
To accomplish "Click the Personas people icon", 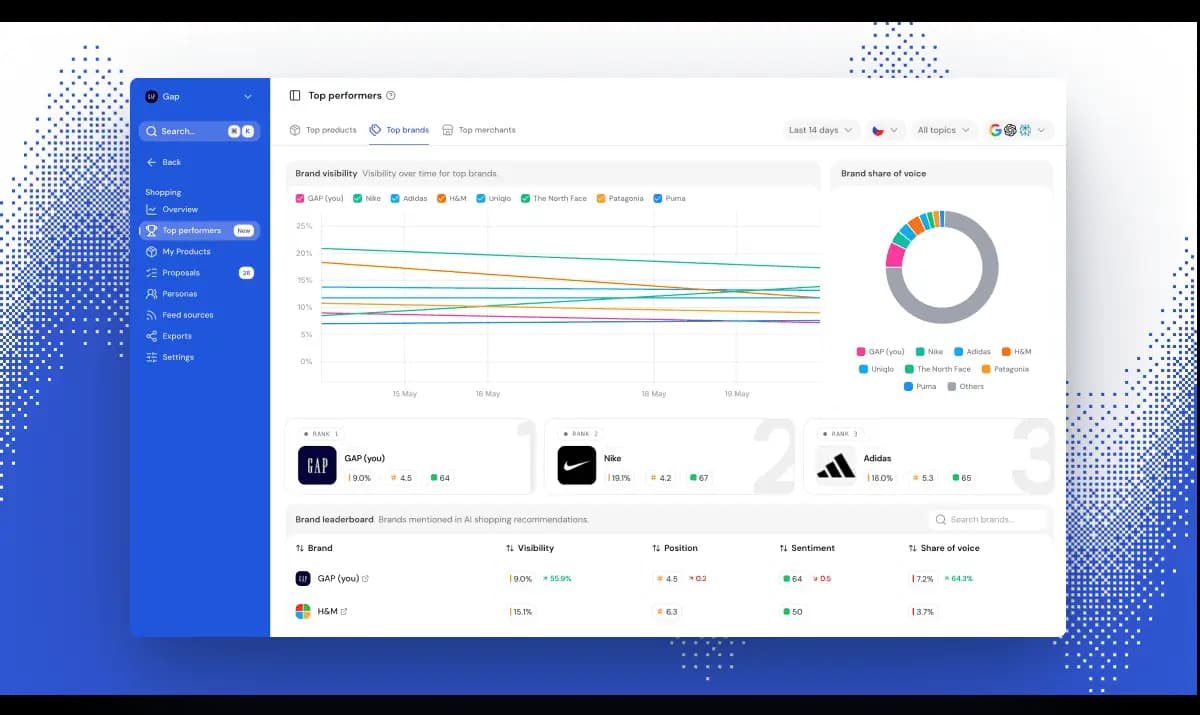I will click(x=151, y=294).
